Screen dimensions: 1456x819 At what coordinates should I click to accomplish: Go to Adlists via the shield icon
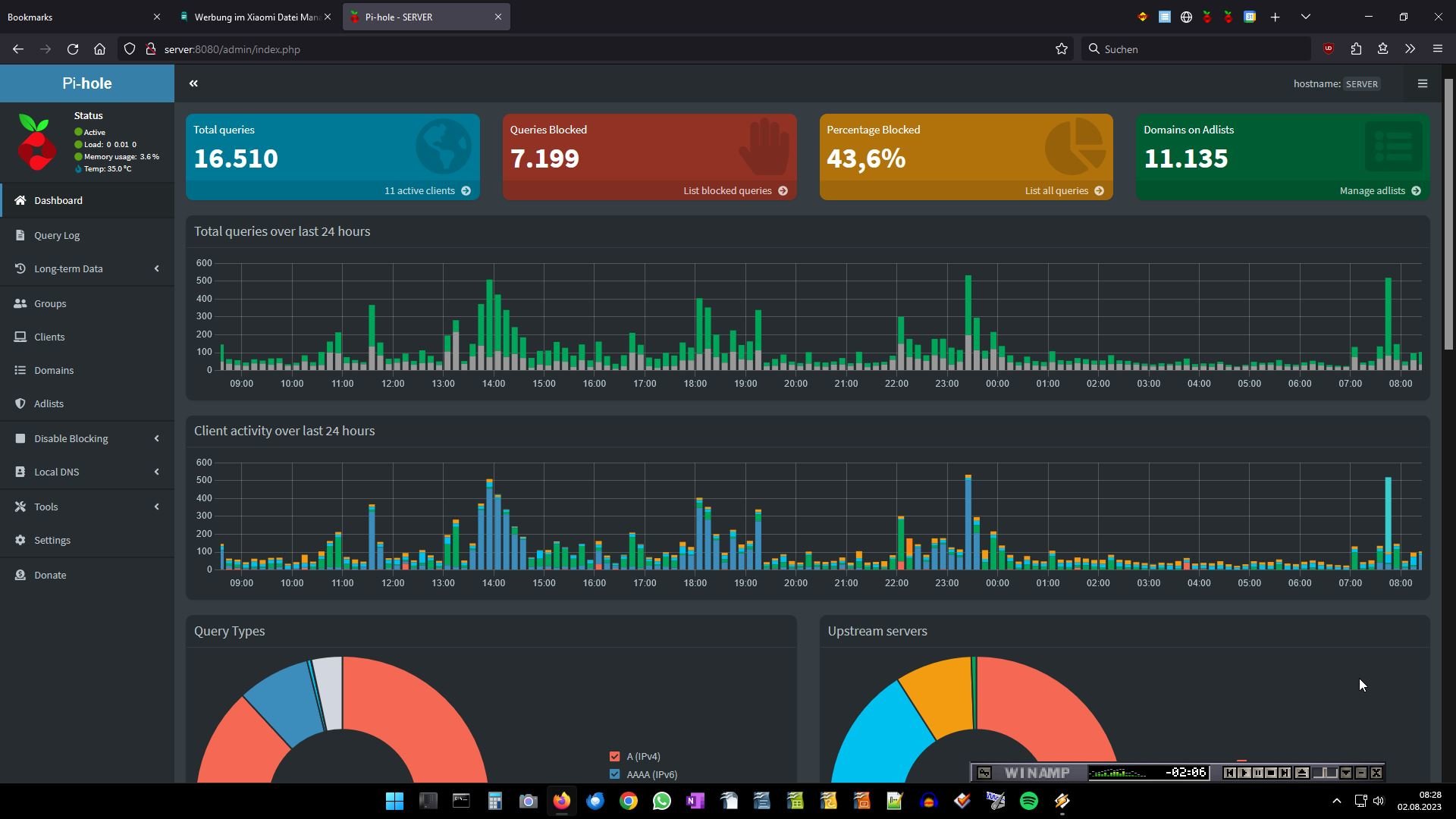tap(20, 403)
